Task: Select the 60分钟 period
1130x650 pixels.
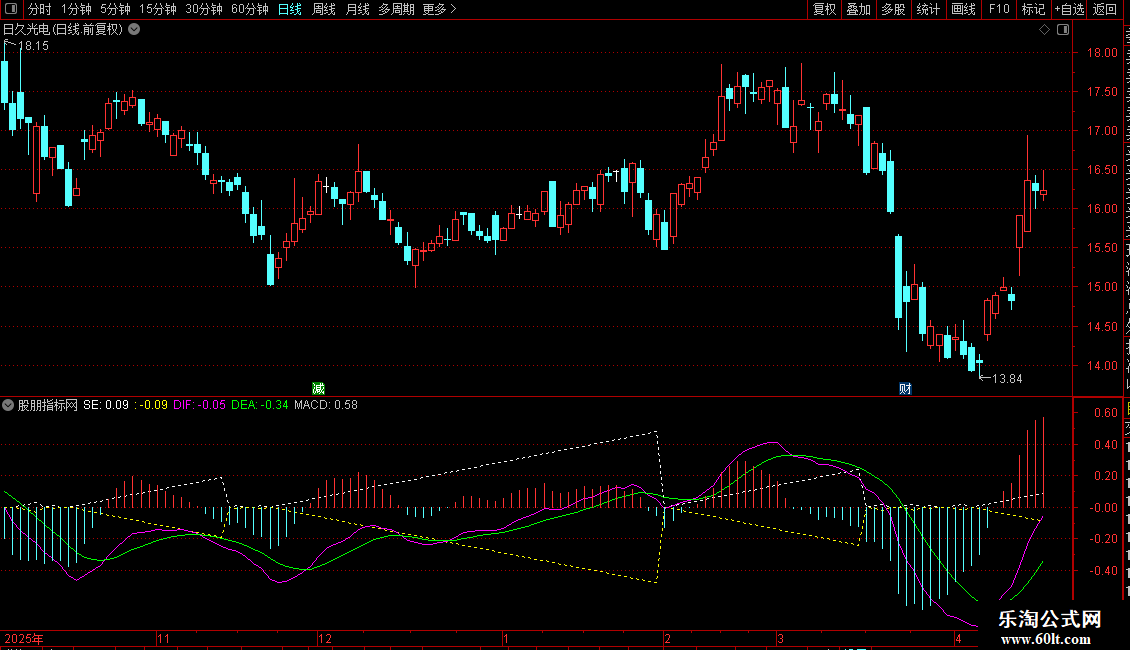Action: [x=250, y=9]
